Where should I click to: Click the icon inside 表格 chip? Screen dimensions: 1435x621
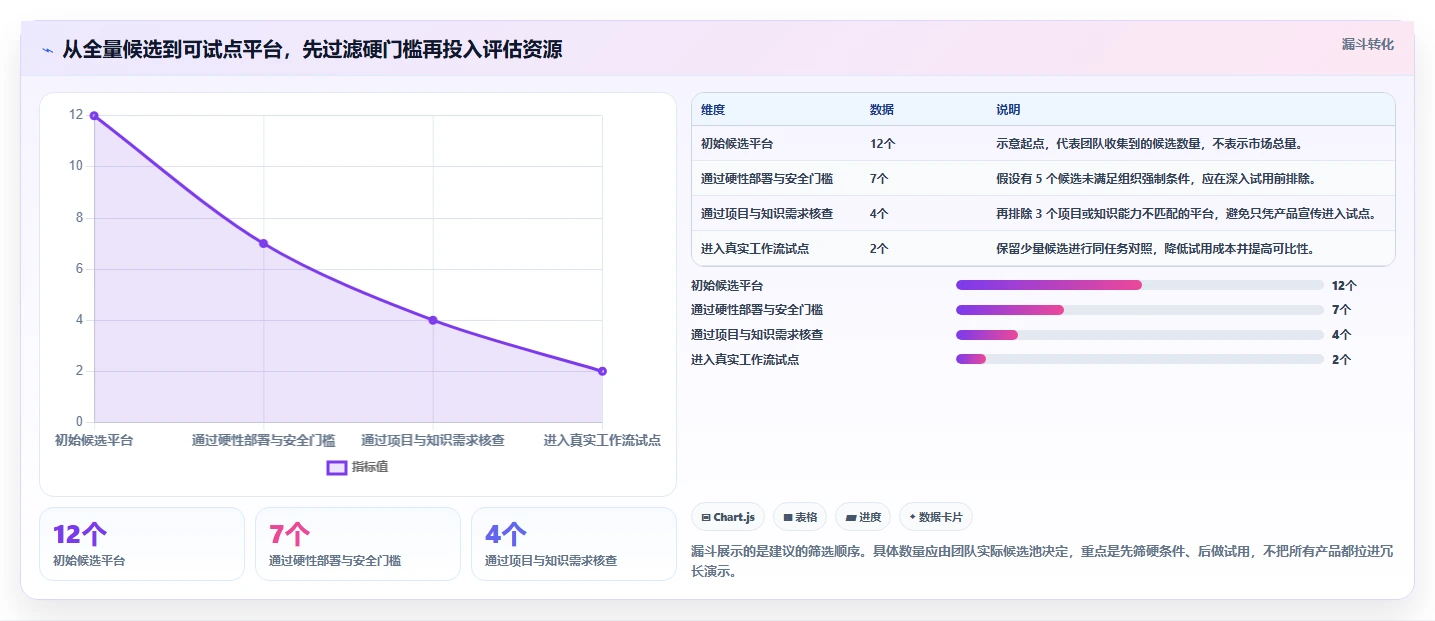coord(788,517)
